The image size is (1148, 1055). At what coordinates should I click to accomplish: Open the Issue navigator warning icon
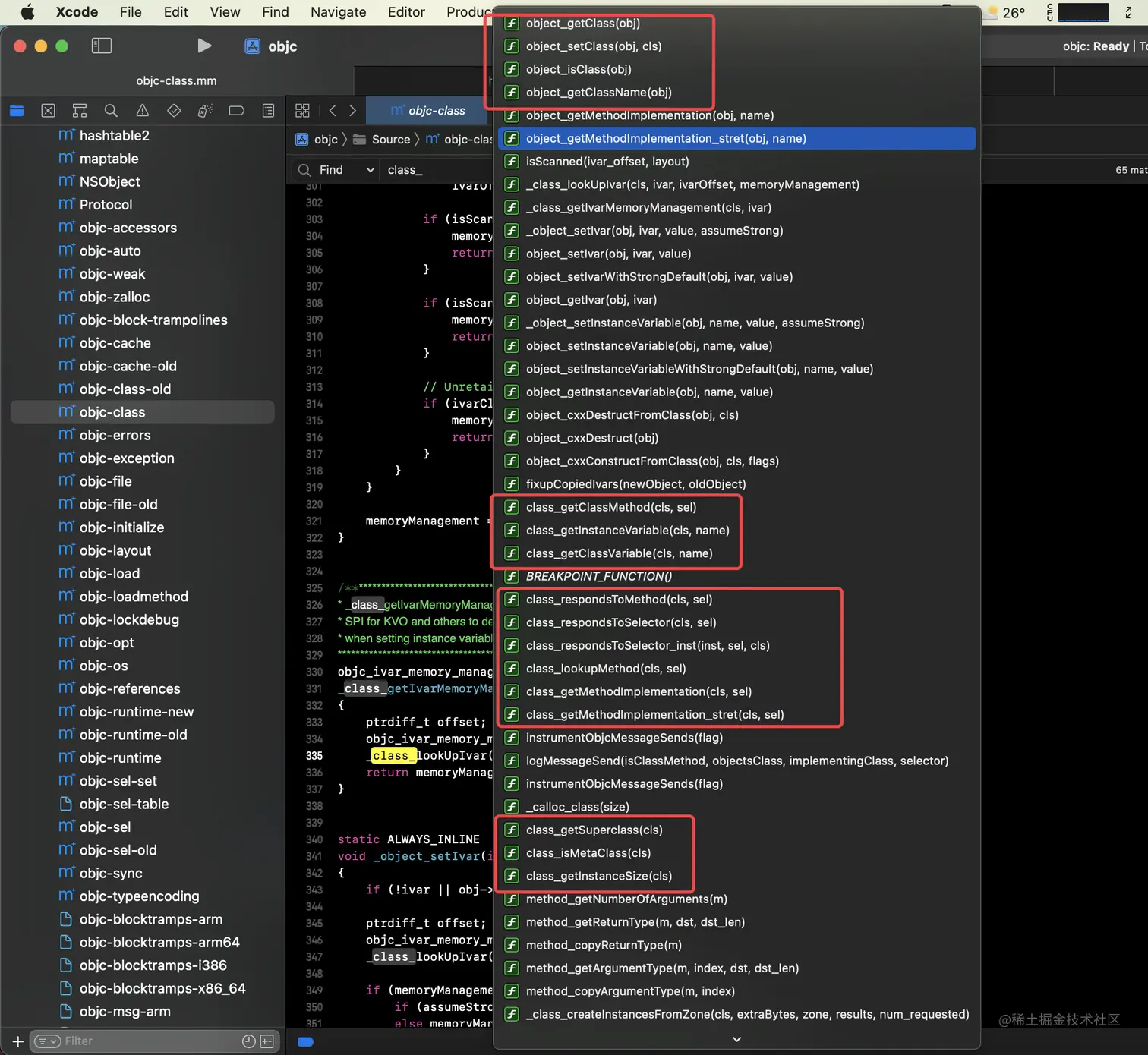tap(143, 111)
